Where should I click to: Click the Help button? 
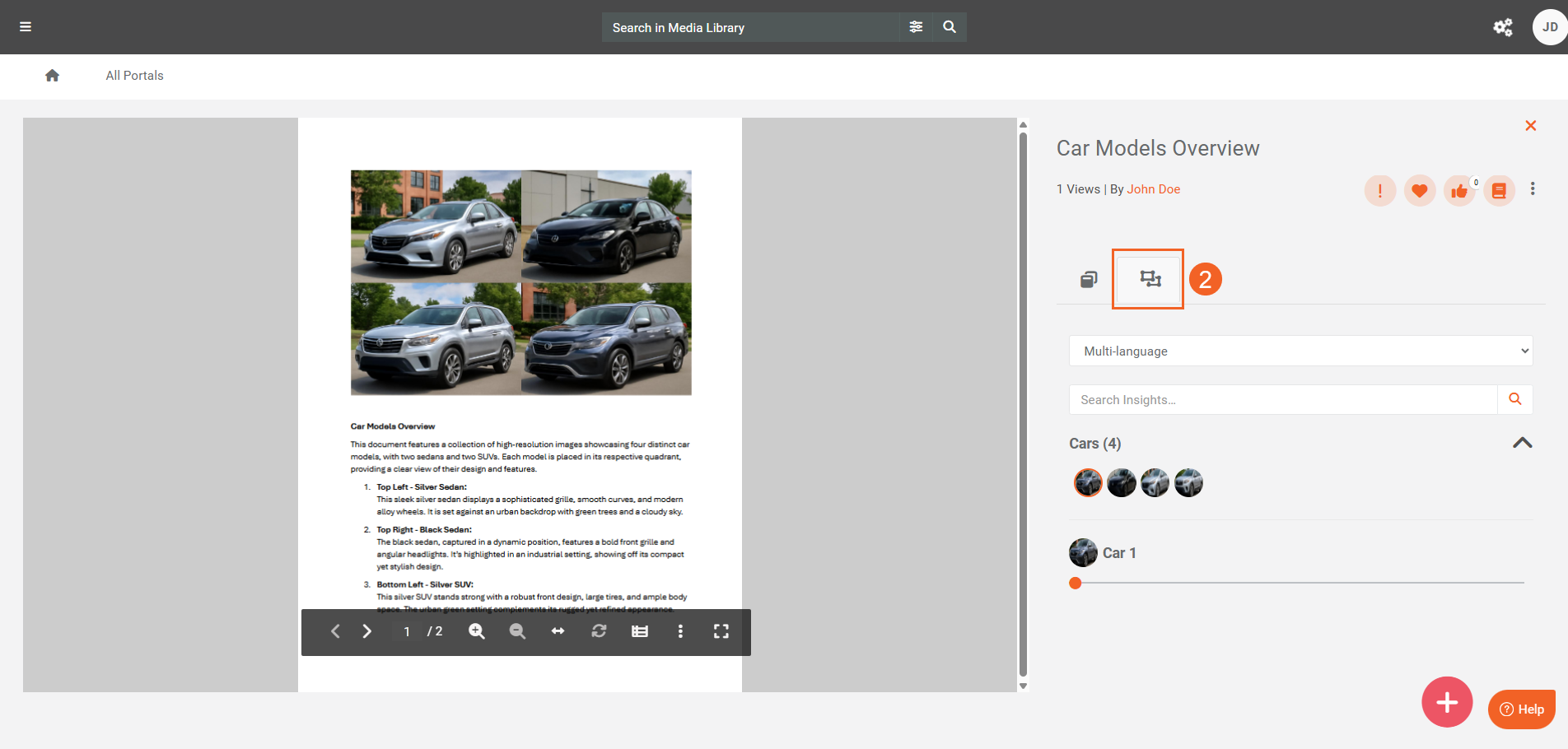tap(1521, 709)
